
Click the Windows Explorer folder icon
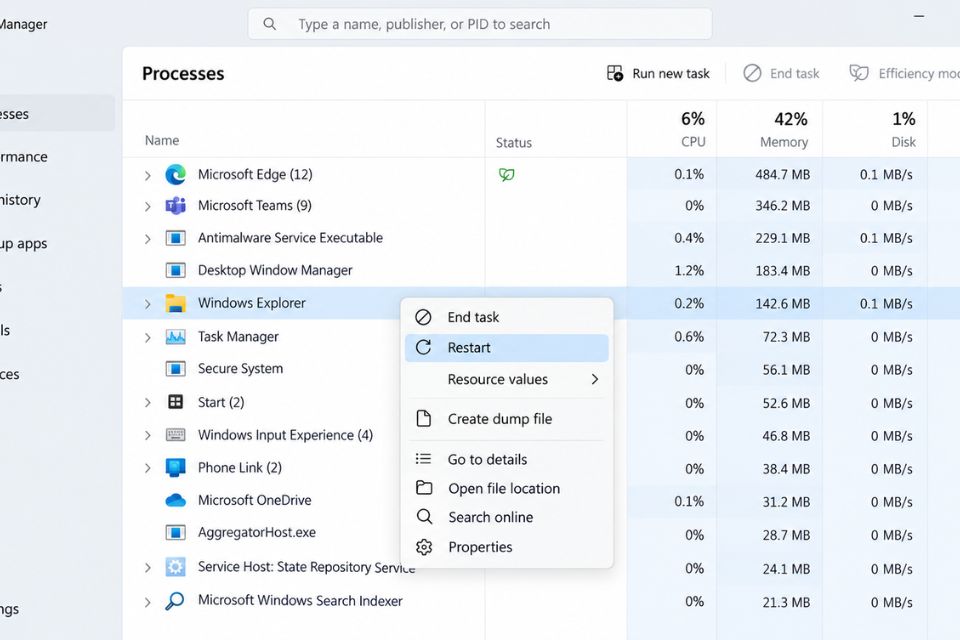tap(176, 303)
